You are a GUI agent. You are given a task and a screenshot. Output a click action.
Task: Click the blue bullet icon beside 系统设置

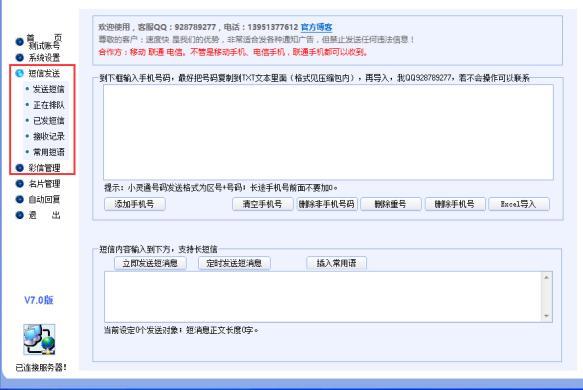(20, 58)
